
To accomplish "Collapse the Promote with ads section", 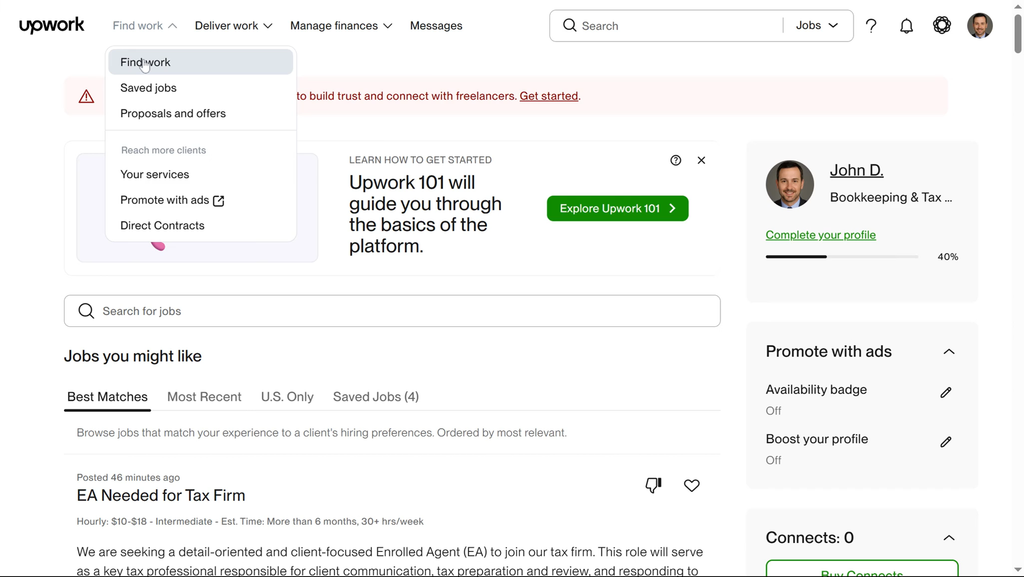I will (x=949, y=352).
